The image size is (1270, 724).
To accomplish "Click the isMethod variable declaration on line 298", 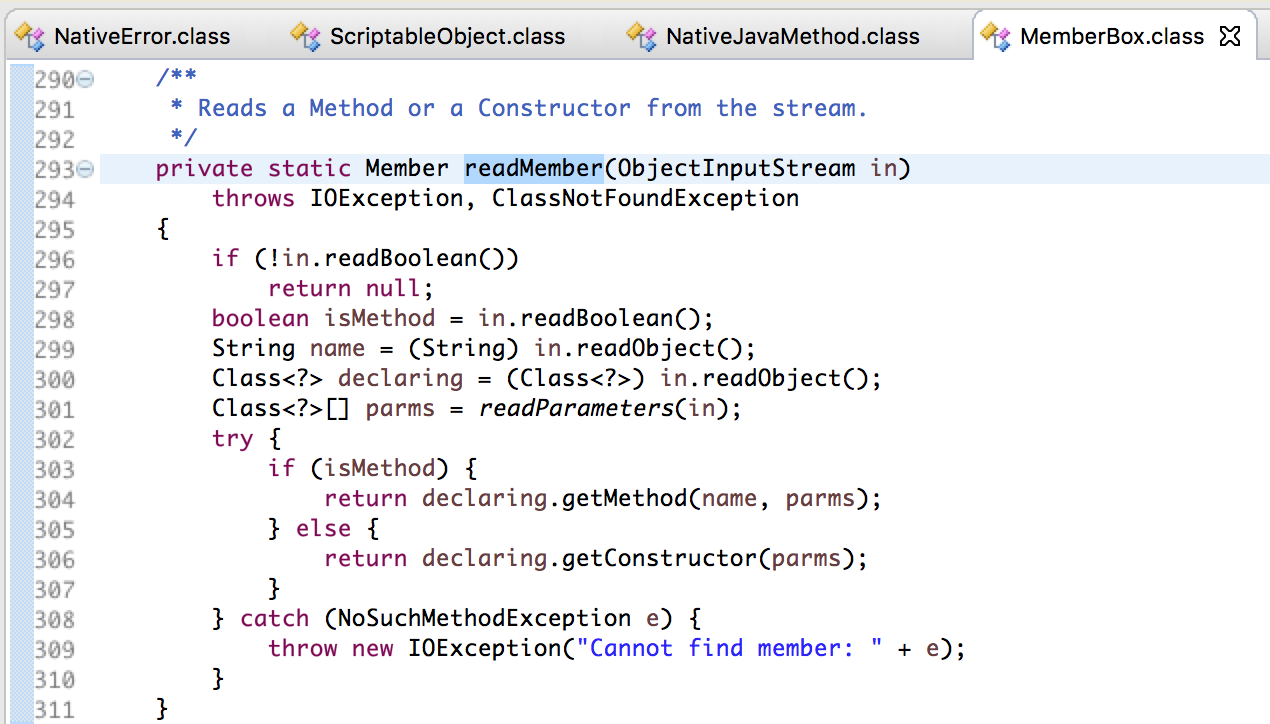I will coord(380,318).
